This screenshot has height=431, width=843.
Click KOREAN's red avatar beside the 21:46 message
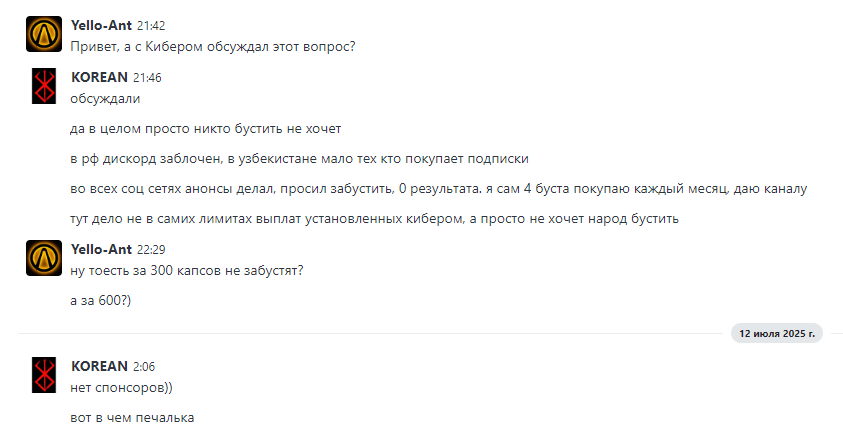click(x=44, y=86)
